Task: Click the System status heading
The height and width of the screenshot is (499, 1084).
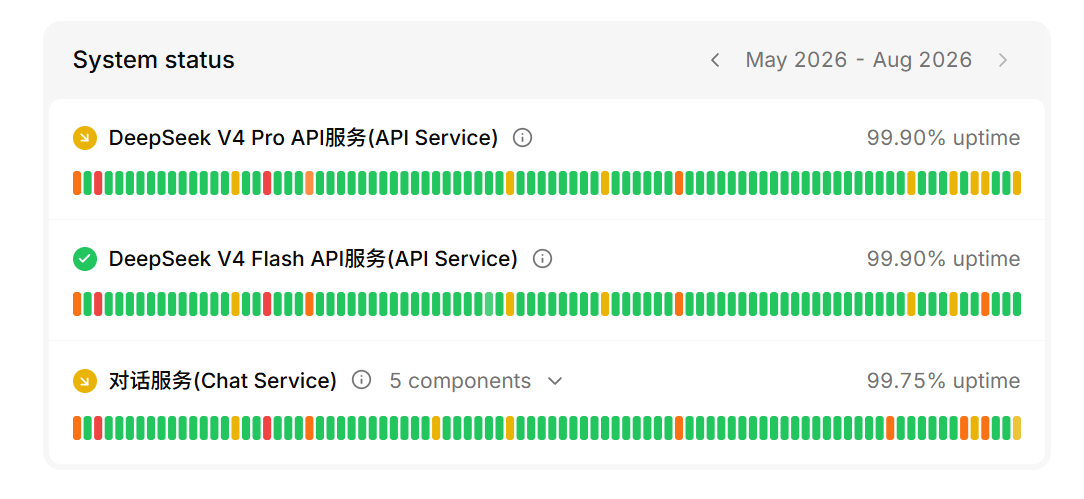Action: point(153,60)
